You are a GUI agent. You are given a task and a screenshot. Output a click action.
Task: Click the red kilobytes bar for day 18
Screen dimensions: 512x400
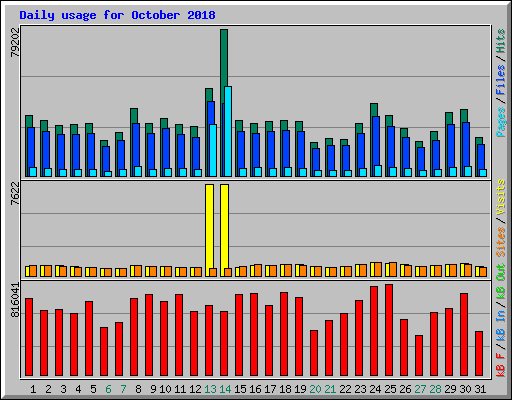[284, 334]
